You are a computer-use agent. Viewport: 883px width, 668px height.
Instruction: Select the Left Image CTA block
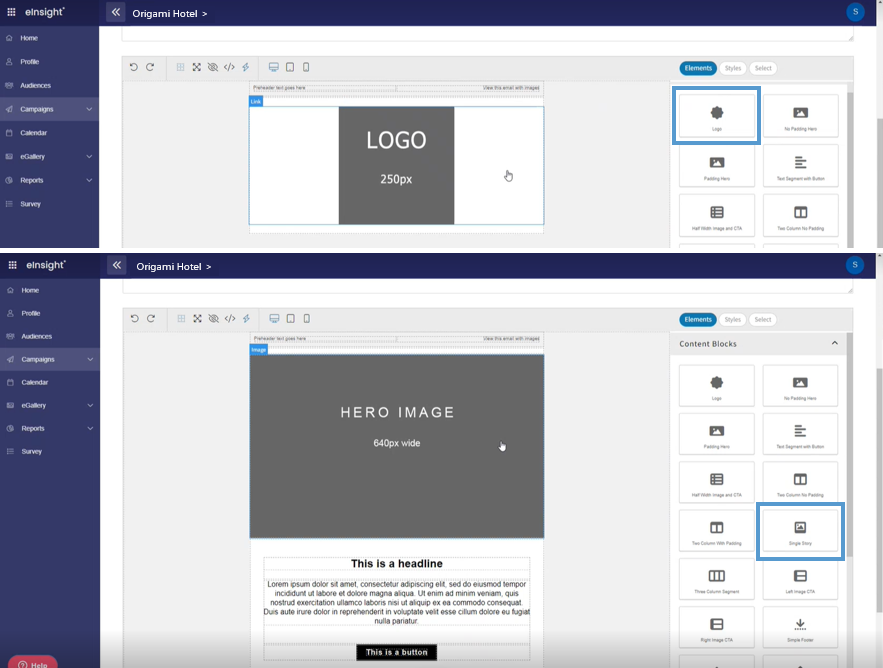[x=800, y=580]
